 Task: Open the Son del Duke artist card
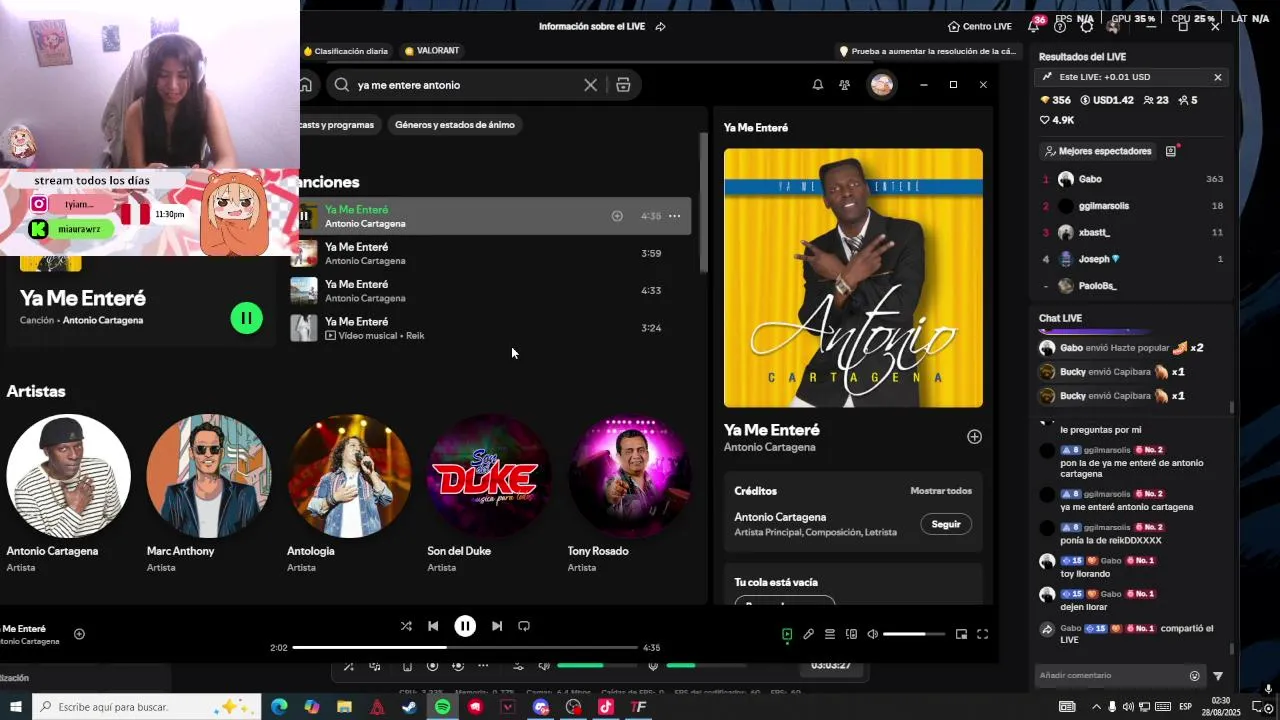pyautogui.click(x=489, y=495)
